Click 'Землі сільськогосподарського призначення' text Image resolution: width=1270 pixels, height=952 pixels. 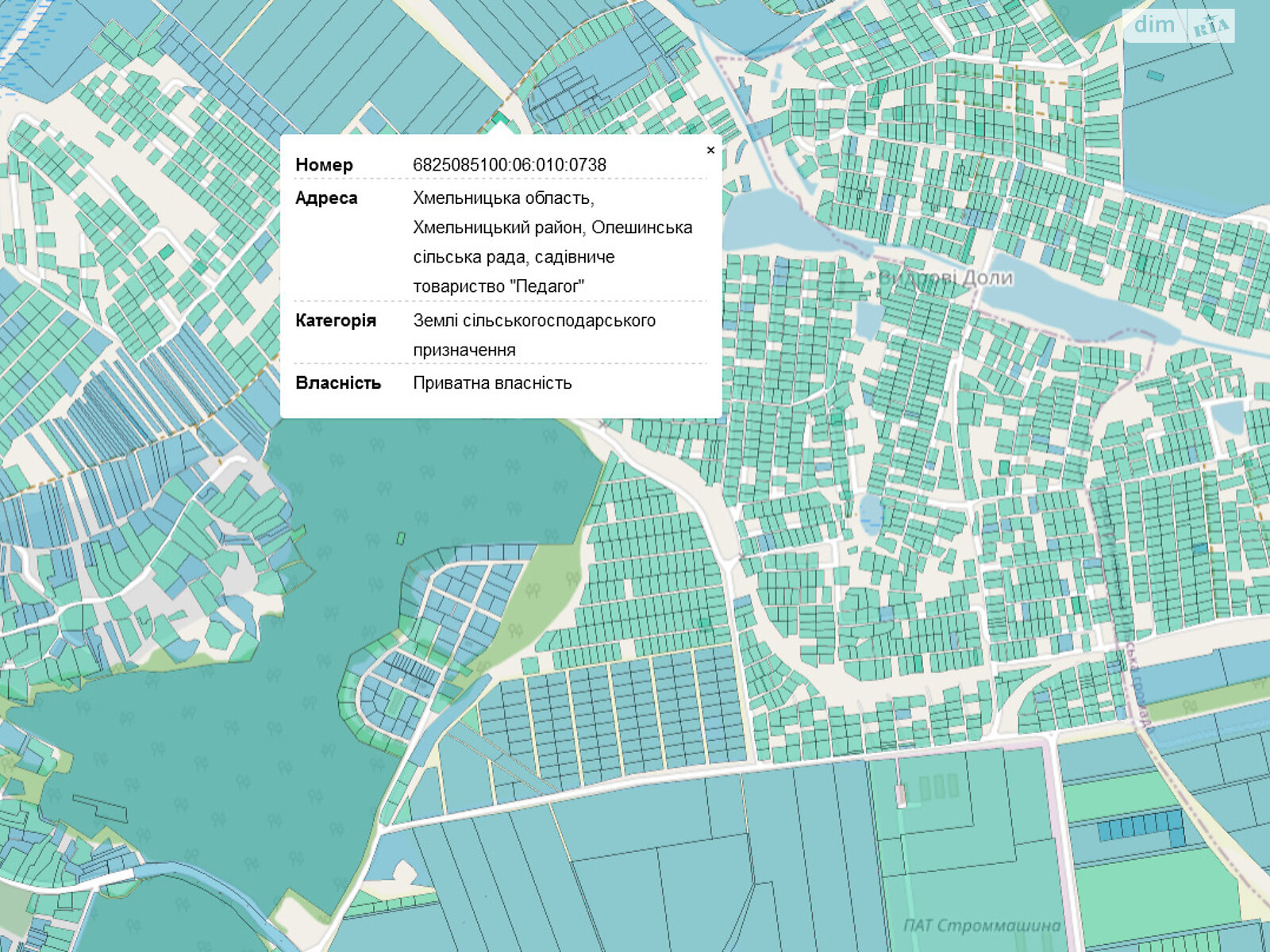point(534,335)
